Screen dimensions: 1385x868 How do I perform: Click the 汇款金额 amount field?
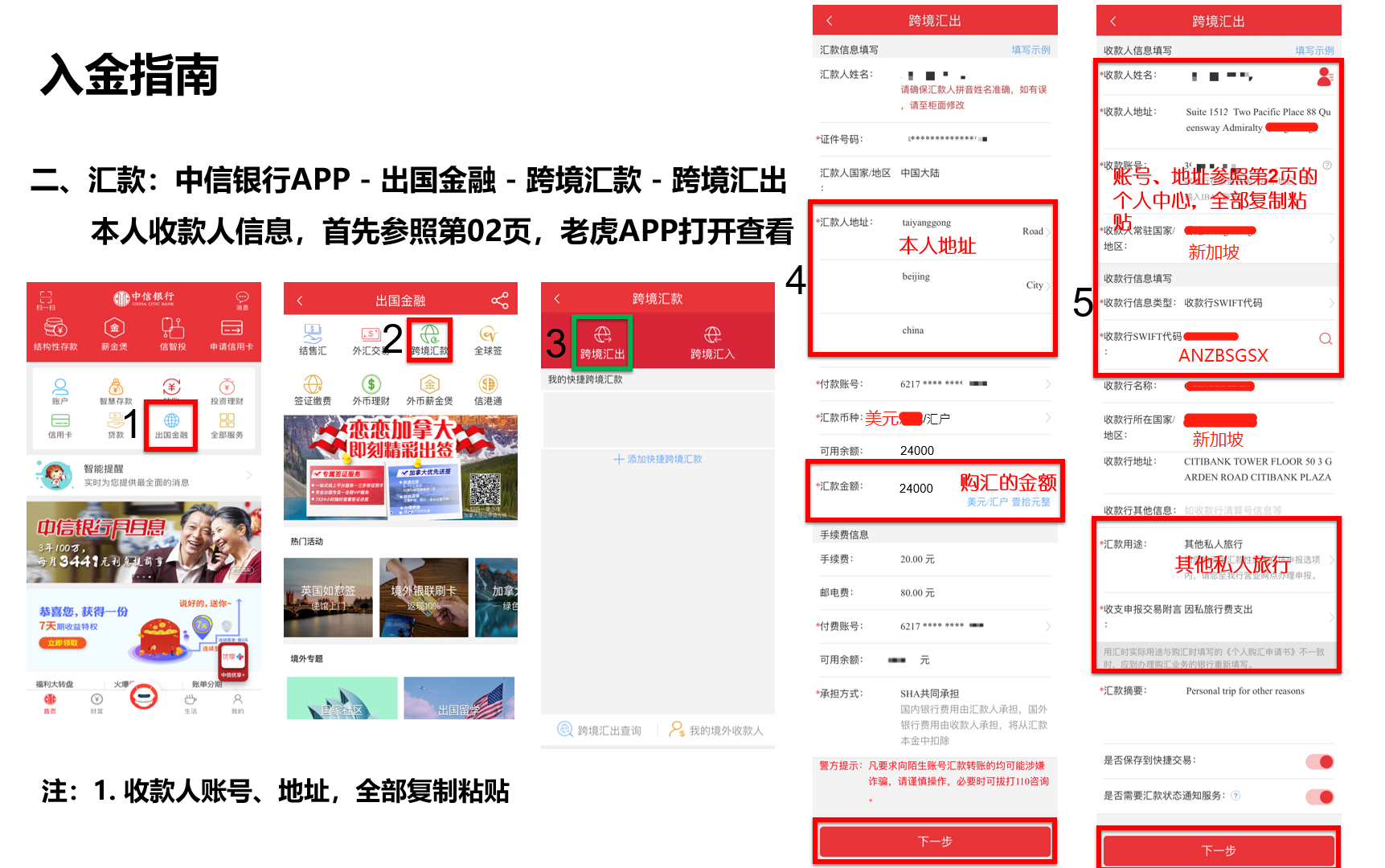pos(935,491)
